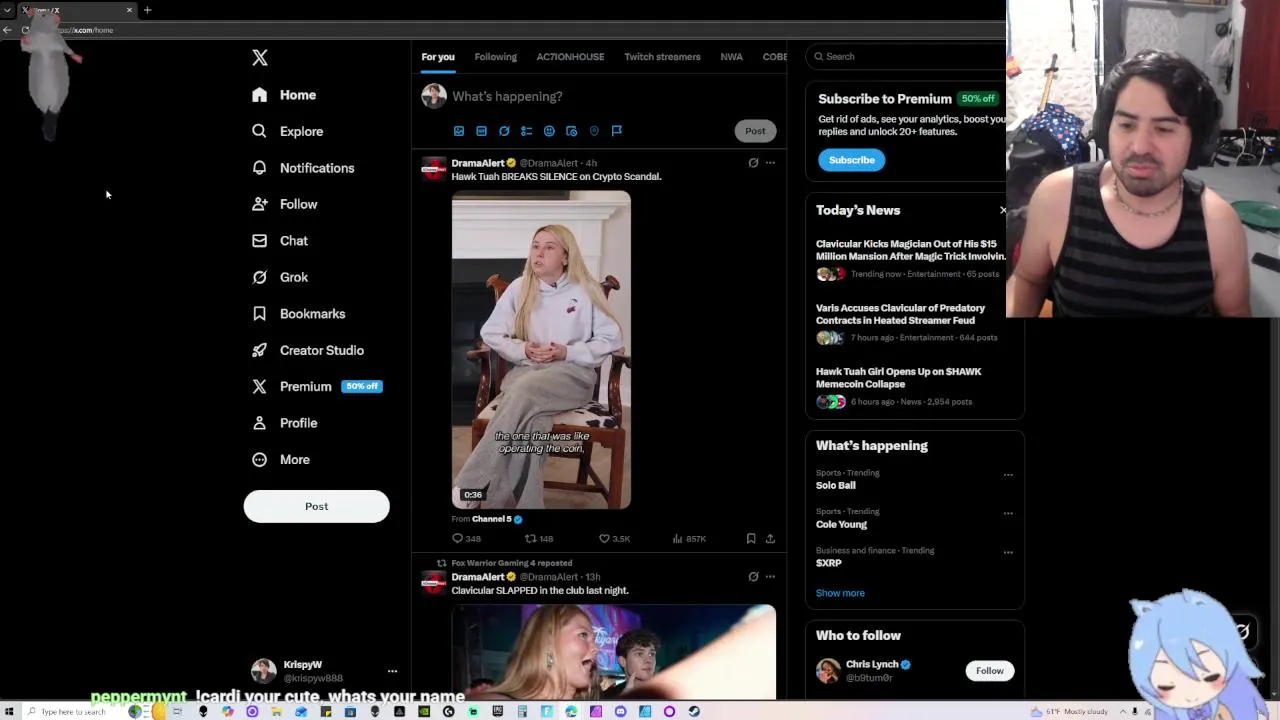The width and height of the screenshot is (1280, 720).
Task: Open Grok in the sidebar
Action: [x=280, y=277]
